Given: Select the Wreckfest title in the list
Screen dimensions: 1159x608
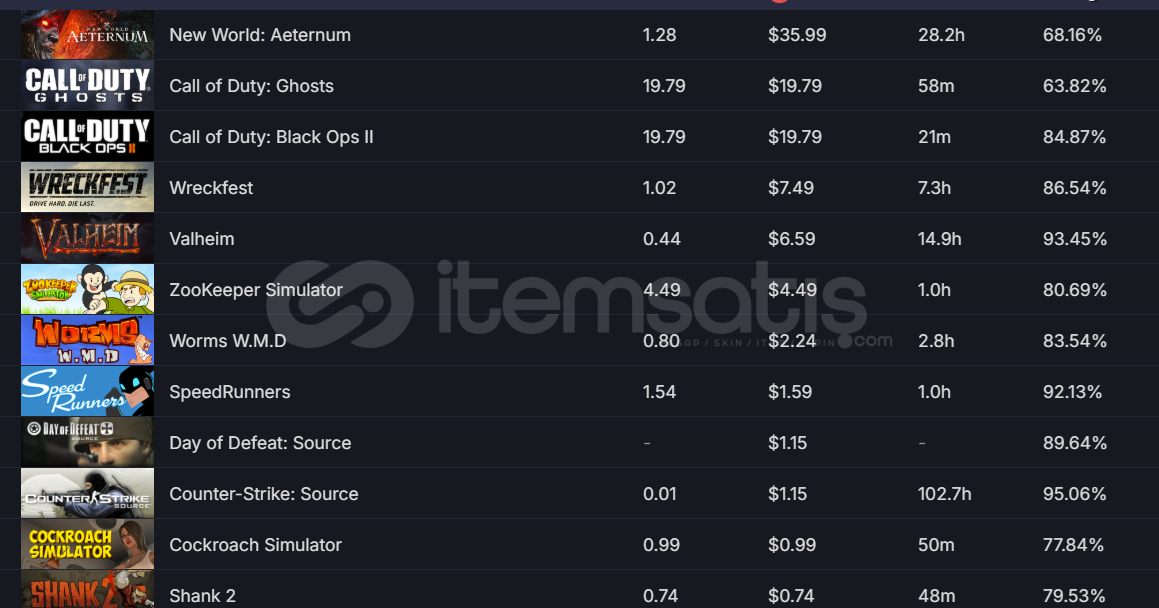Looking at the screenshot, I should 211,188.
